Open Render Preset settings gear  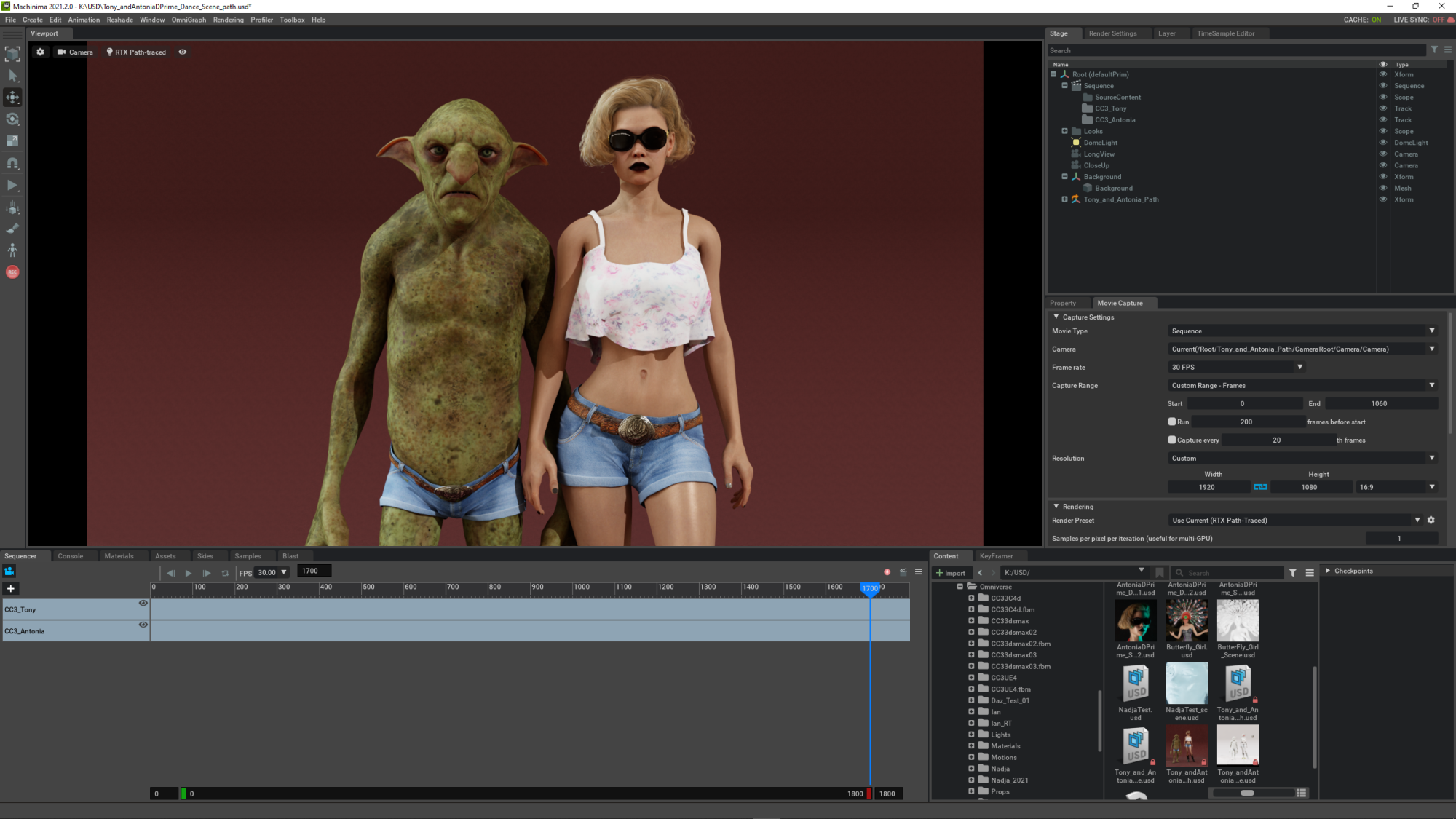tap(1431, 520)
